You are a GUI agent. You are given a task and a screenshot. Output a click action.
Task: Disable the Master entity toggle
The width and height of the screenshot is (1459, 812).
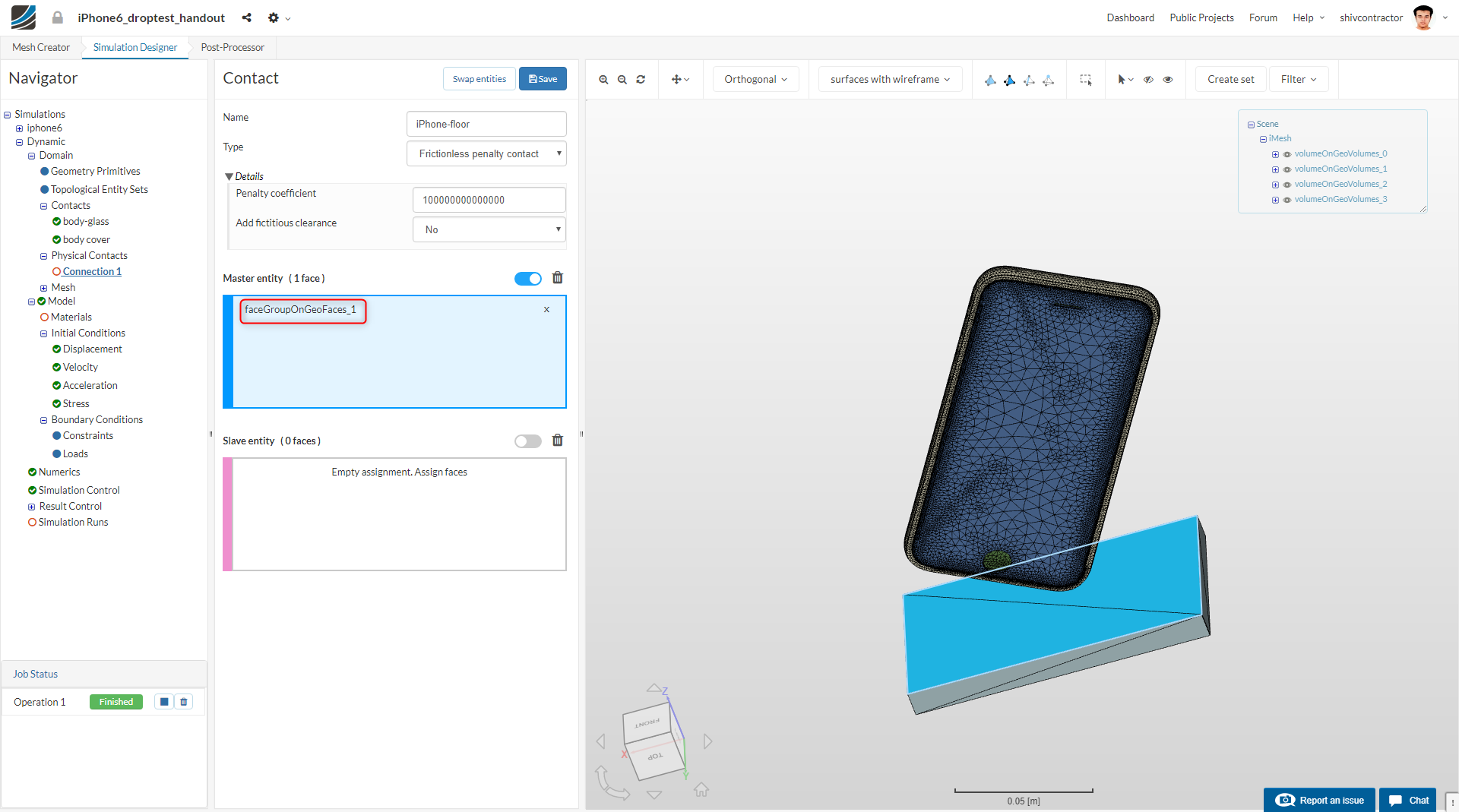point(527,278)
